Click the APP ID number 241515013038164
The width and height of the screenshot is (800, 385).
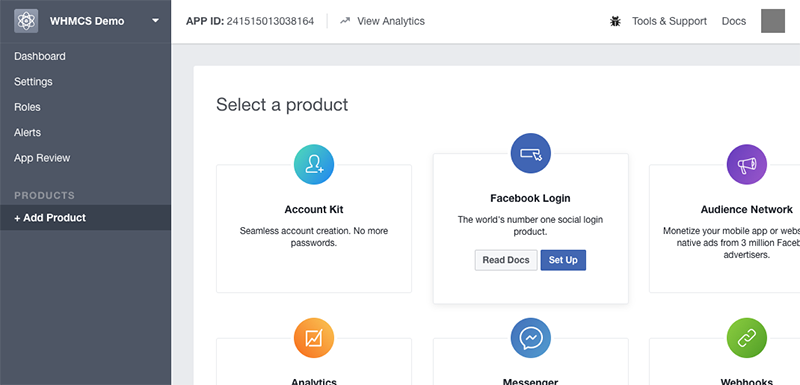pos(270,21)
